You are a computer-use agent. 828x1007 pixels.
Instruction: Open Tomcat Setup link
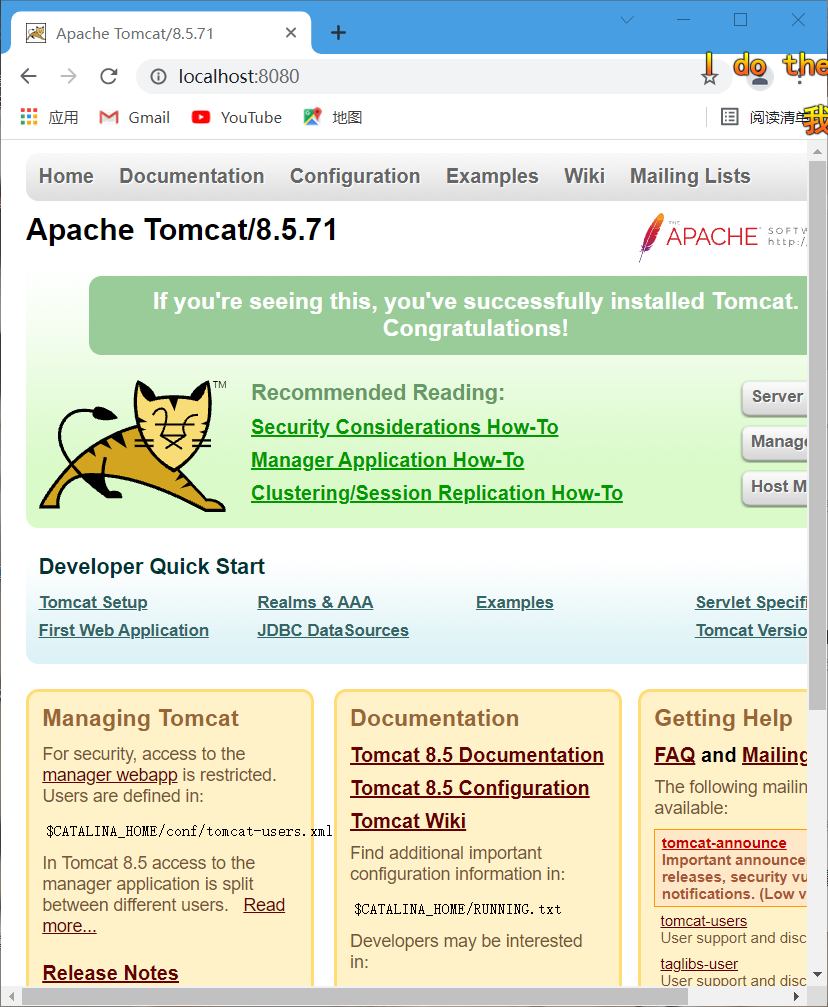click(93, 602)
